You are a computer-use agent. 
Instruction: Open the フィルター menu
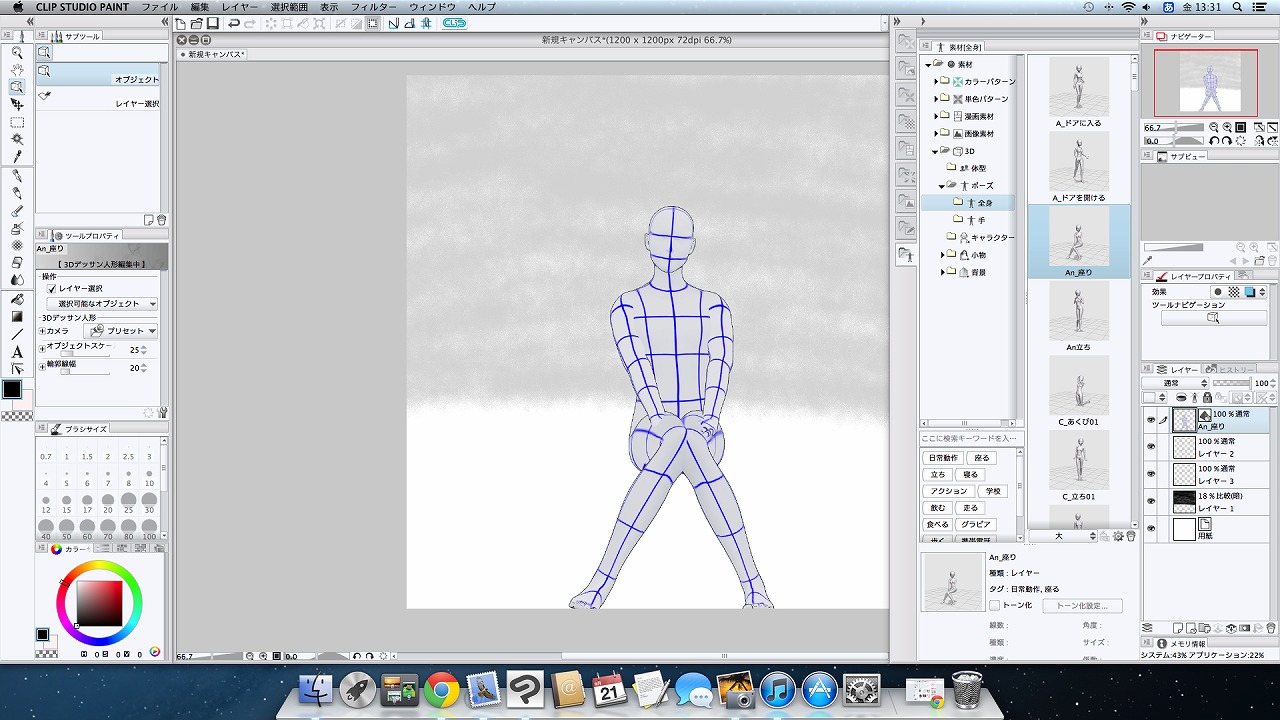[x=373, y=7]
